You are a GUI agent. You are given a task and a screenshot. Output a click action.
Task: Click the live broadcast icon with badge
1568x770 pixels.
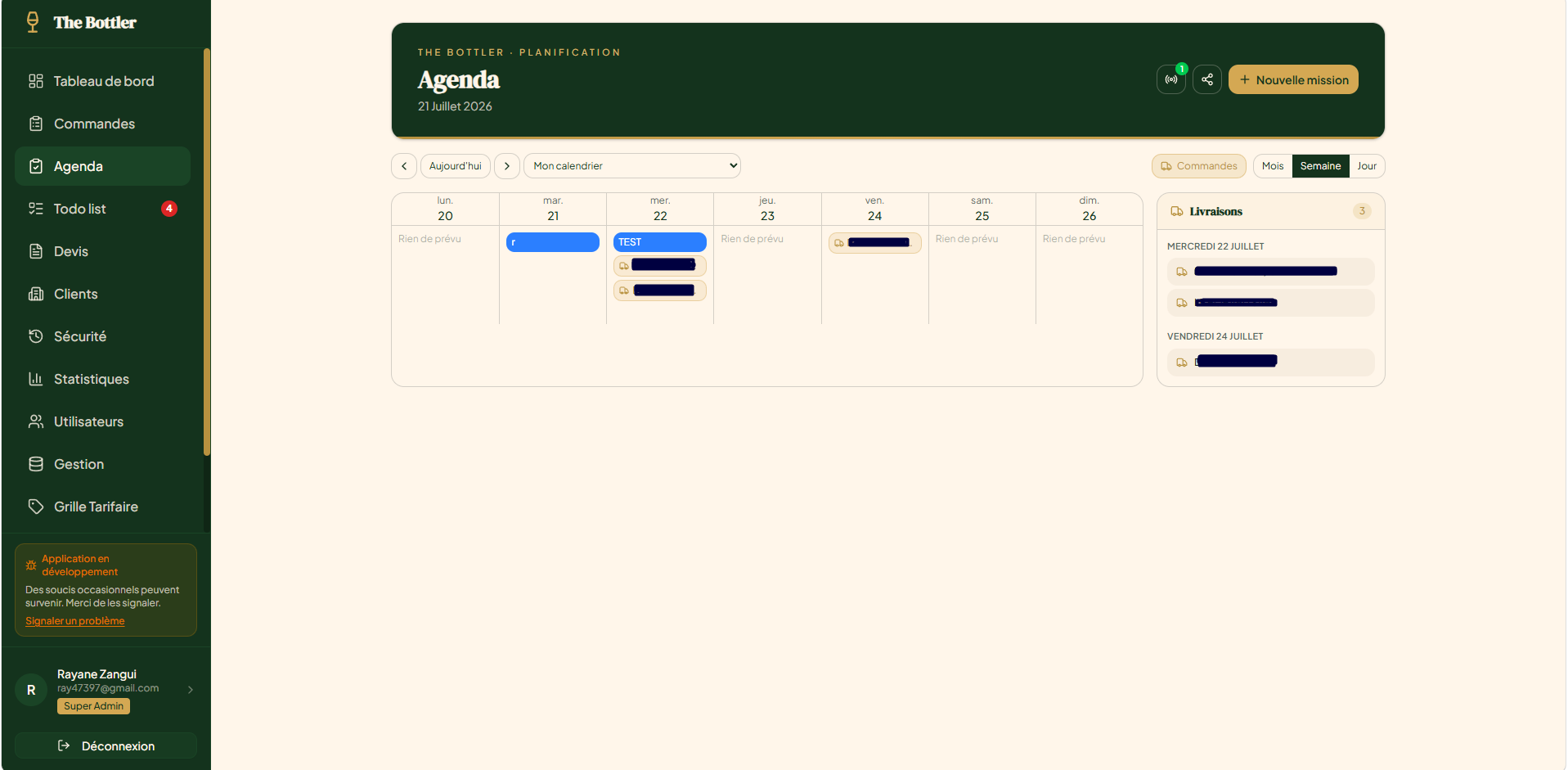tap(1171, 79)
